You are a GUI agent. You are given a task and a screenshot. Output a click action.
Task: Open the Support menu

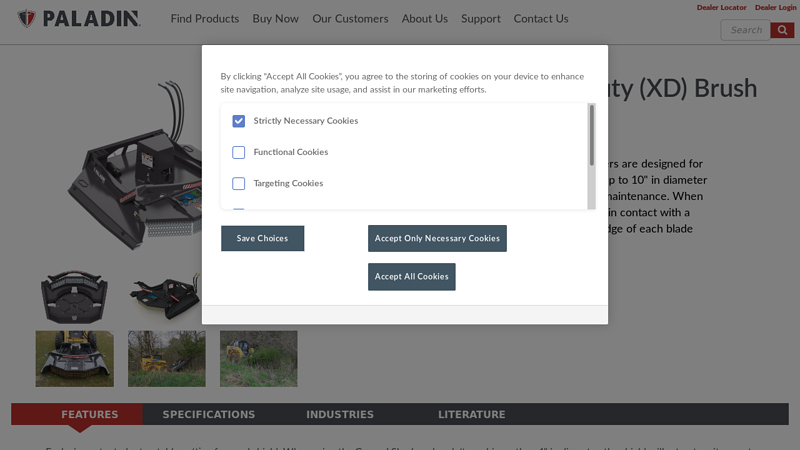tap(481, 19)
